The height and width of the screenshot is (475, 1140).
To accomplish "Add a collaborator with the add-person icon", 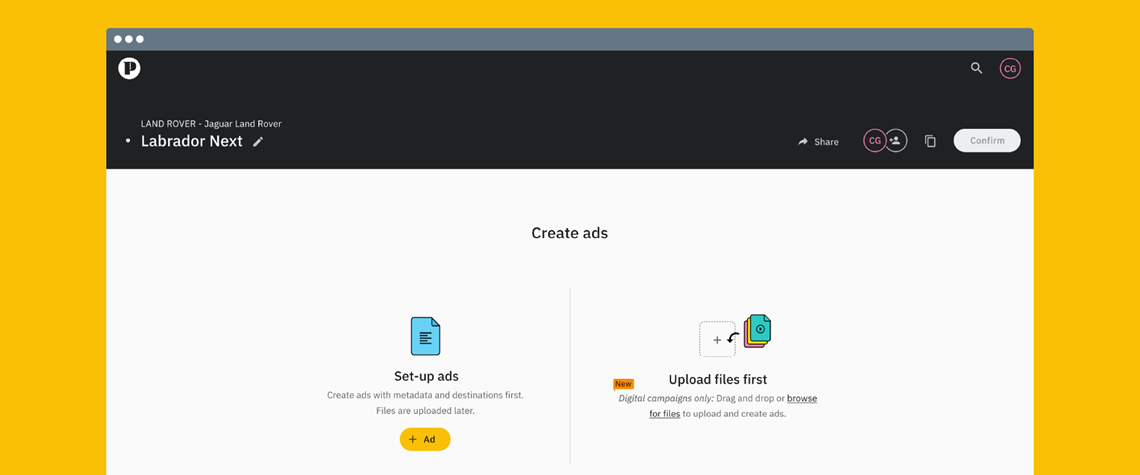I will [896, 140].
